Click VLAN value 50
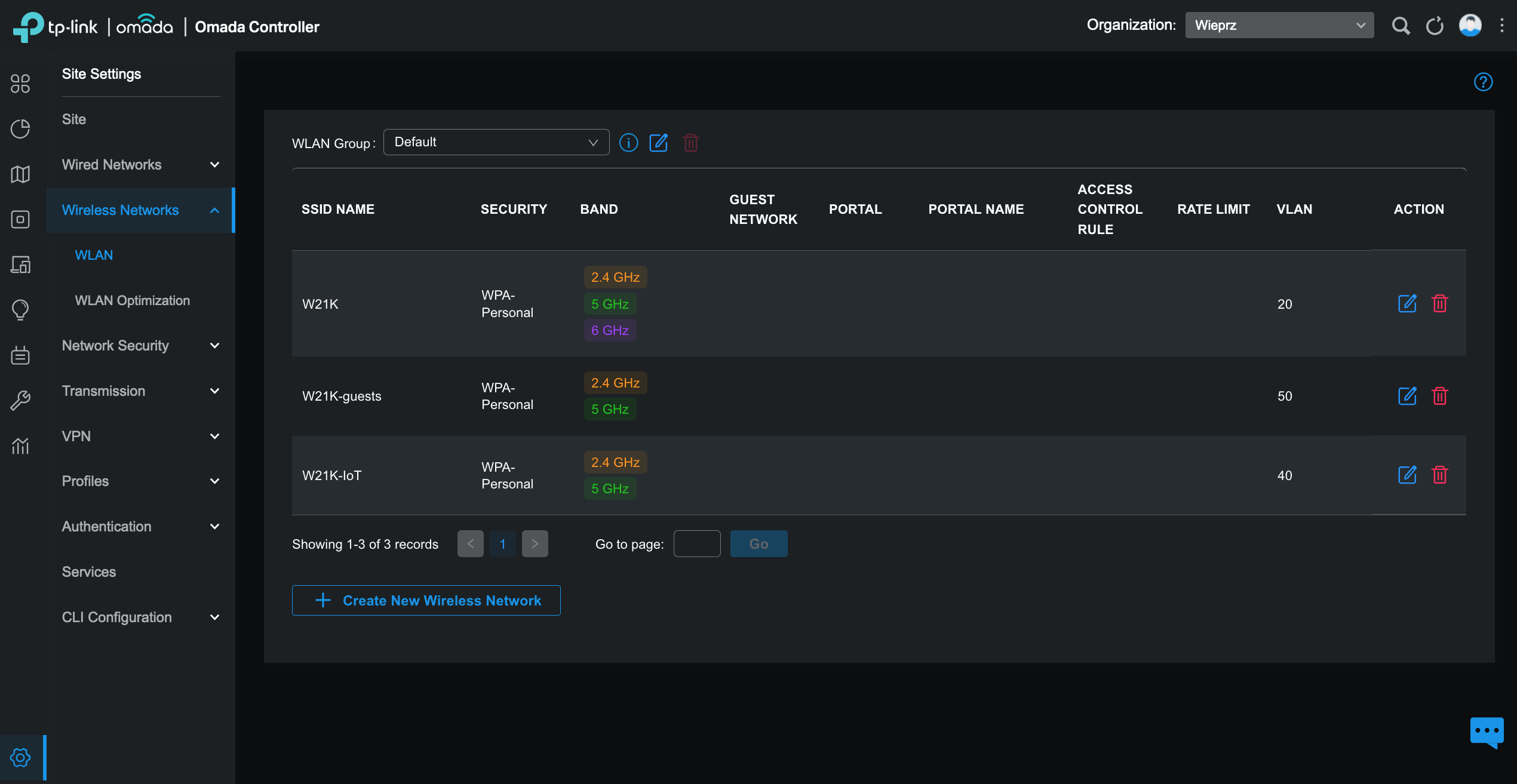 click(1285, 396)
